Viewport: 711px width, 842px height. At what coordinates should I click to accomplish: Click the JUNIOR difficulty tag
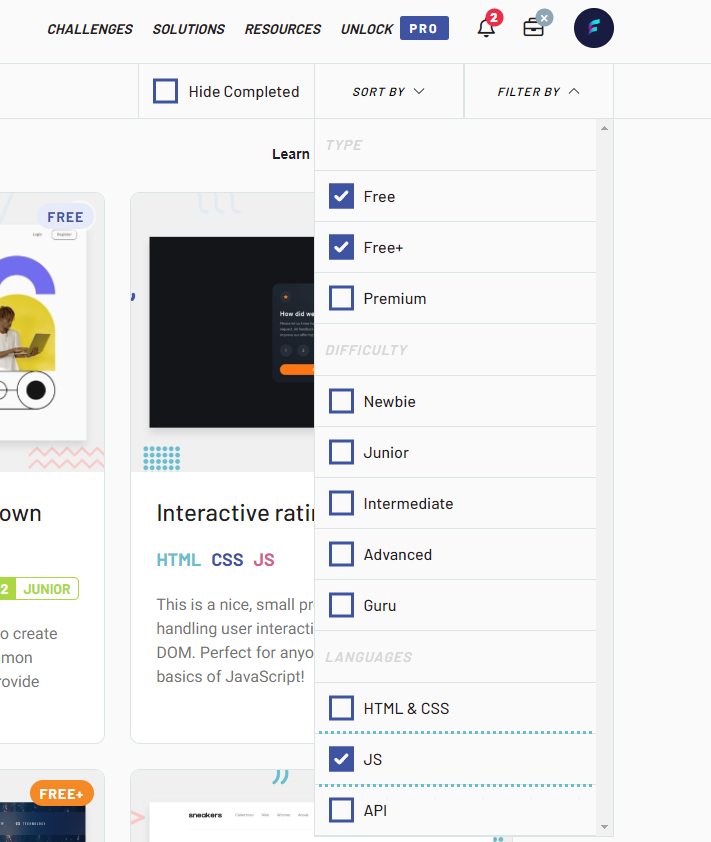(x=47, y=589)
